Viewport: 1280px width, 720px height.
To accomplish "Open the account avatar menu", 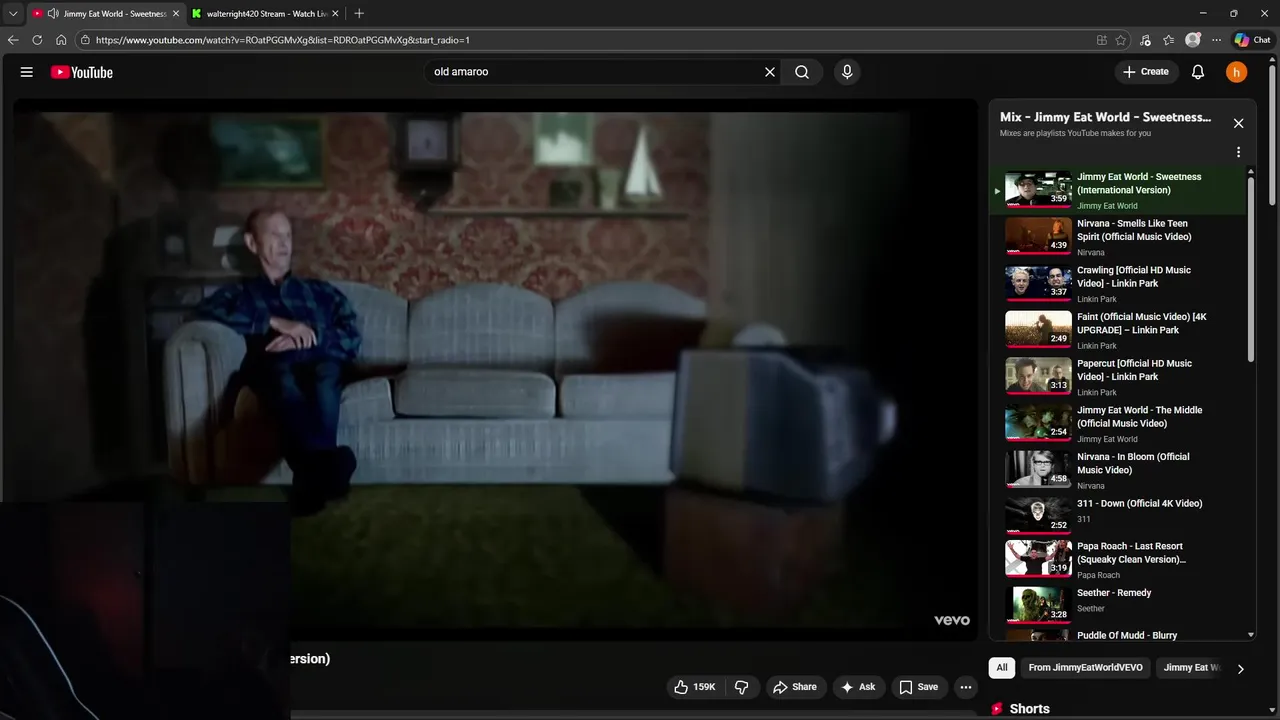I will tap(1237, 72).
